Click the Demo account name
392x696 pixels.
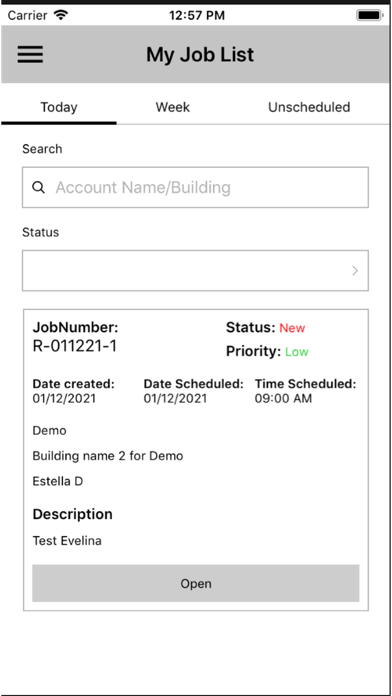[x=50, y=431]
